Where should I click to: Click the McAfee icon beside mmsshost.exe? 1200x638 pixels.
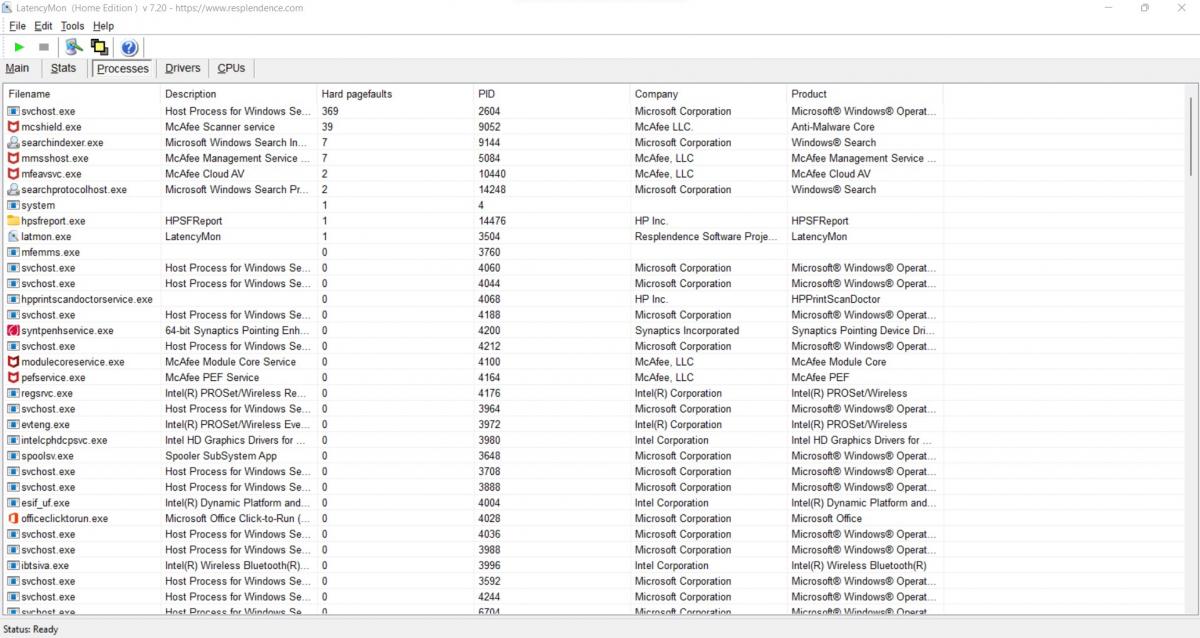pyautogui.click(x=13, y=158)
